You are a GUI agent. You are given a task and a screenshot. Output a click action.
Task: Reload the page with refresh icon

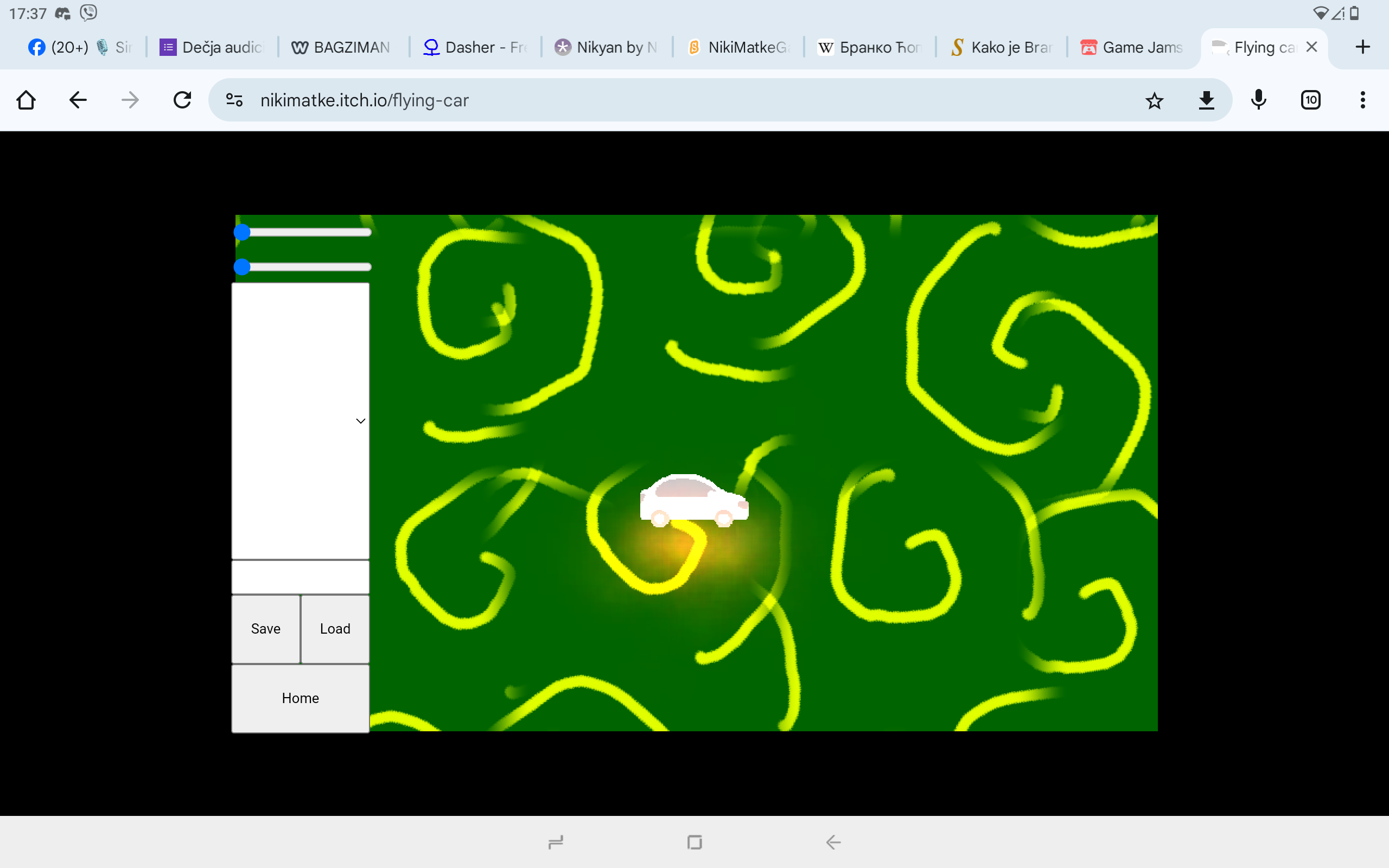click(x=182, y=100)
